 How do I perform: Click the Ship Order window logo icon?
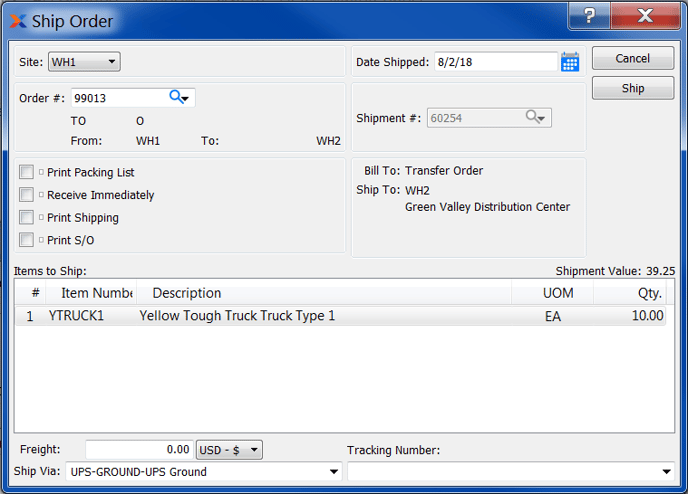(18, 21)
